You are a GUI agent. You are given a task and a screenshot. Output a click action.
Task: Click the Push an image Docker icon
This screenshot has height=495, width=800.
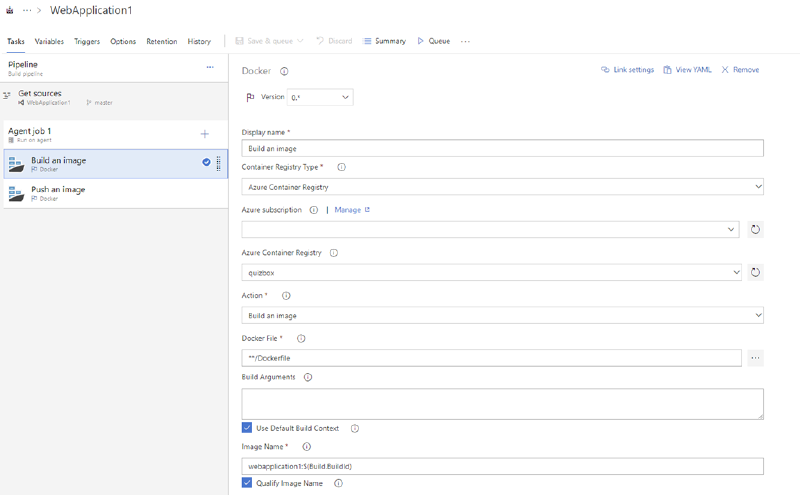click(x=16, y=193)
